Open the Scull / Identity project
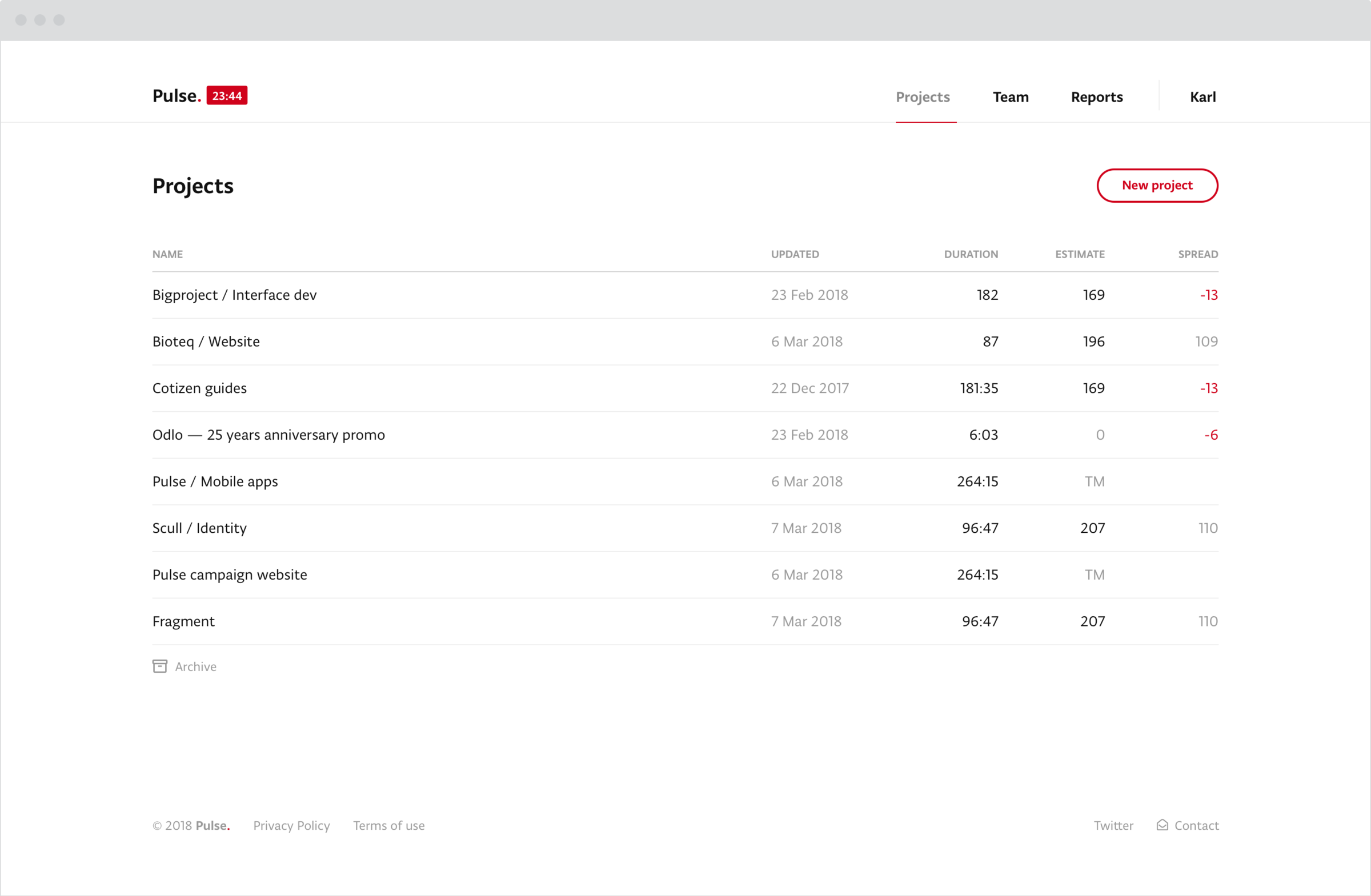The width and height of the screenshot is (1371, 896). coord(199,528)
